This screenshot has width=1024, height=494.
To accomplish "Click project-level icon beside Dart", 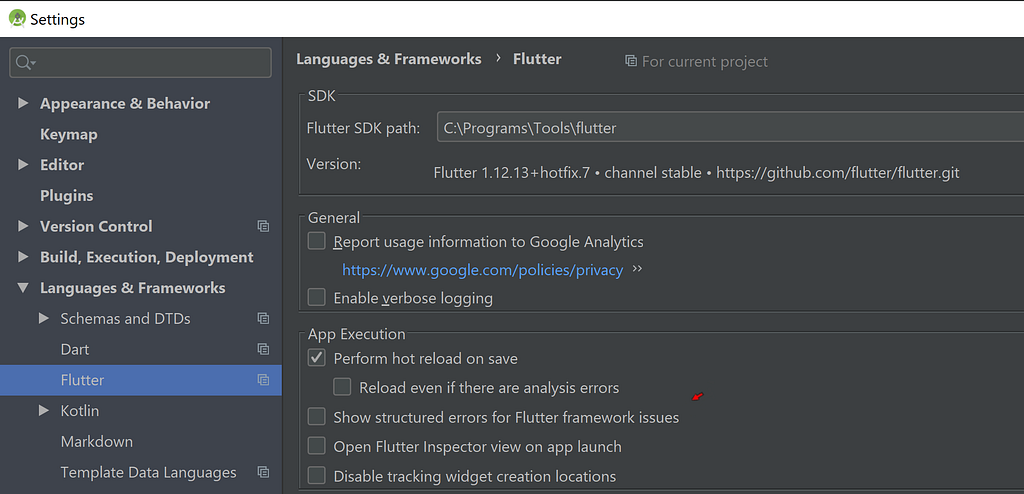I will (x=263, y=350).
